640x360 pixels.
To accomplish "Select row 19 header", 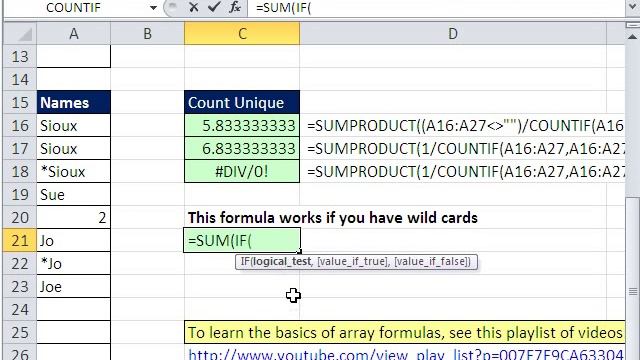I will coord(20,194).
